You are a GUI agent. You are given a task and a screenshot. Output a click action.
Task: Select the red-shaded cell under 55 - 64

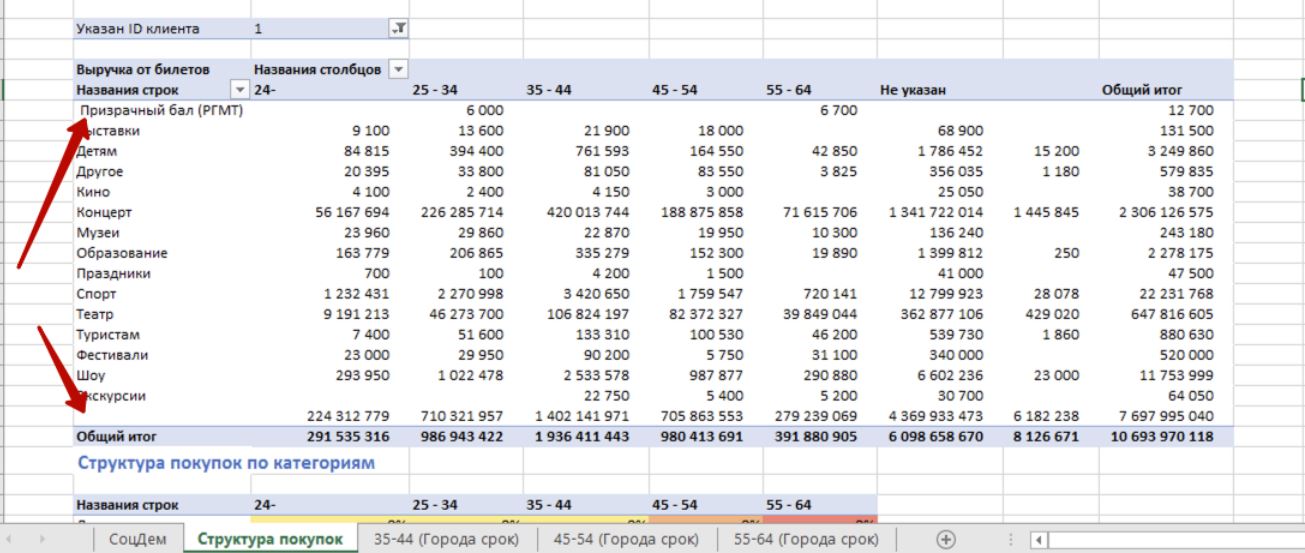tap(820, 520)
